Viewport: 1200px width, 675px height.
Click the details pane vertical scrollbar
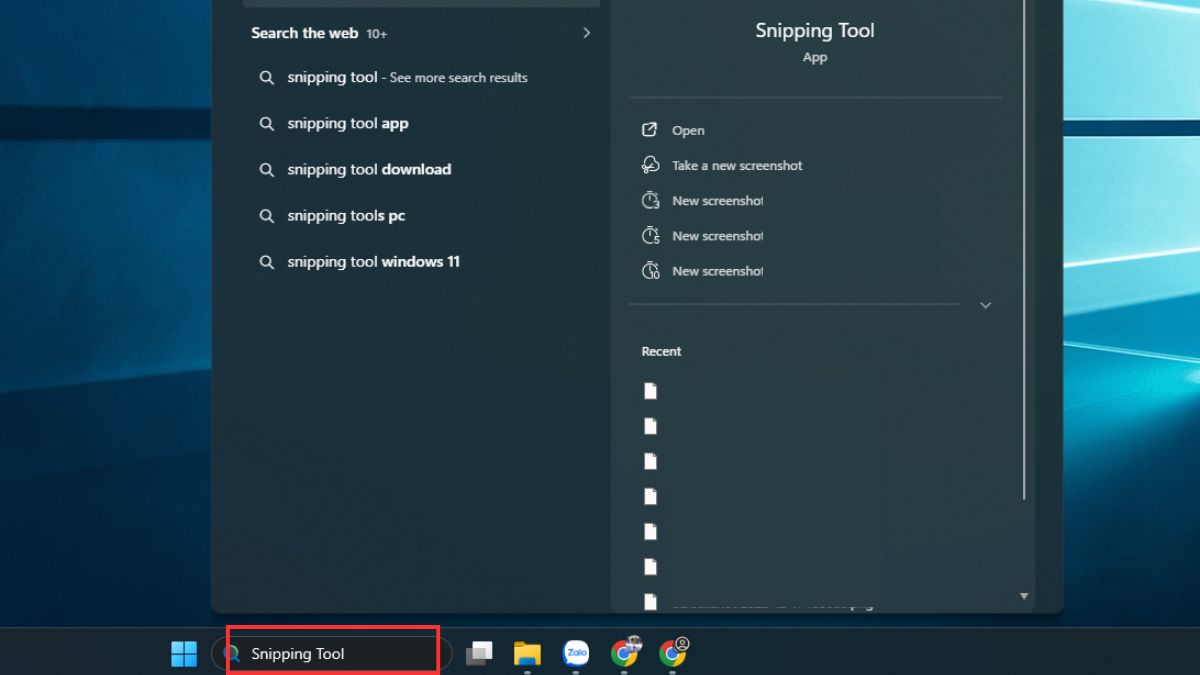pyautogui.click(x=1024, y=250)
